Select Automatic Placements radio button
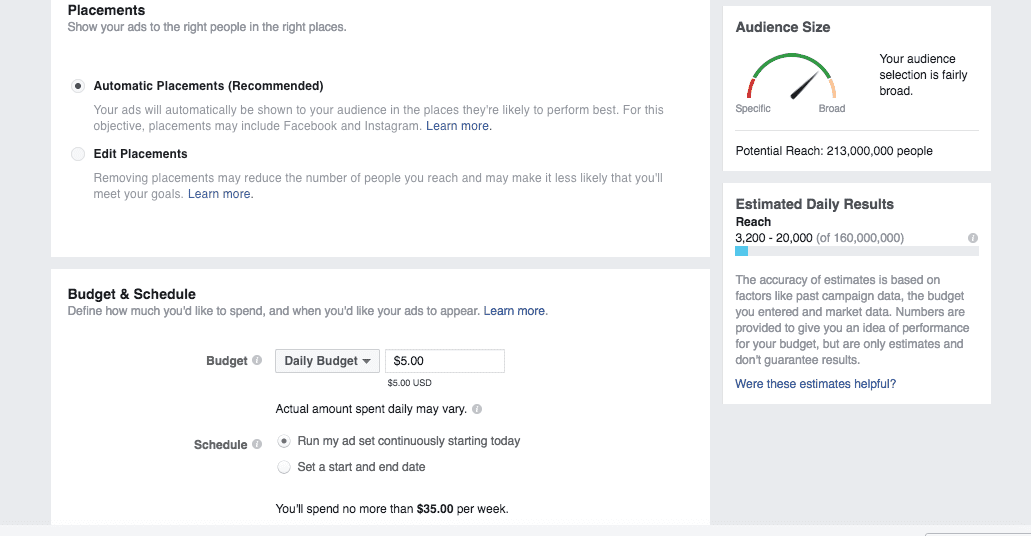1031x536 pixels. pyautogui.click(x=78, y=86)
